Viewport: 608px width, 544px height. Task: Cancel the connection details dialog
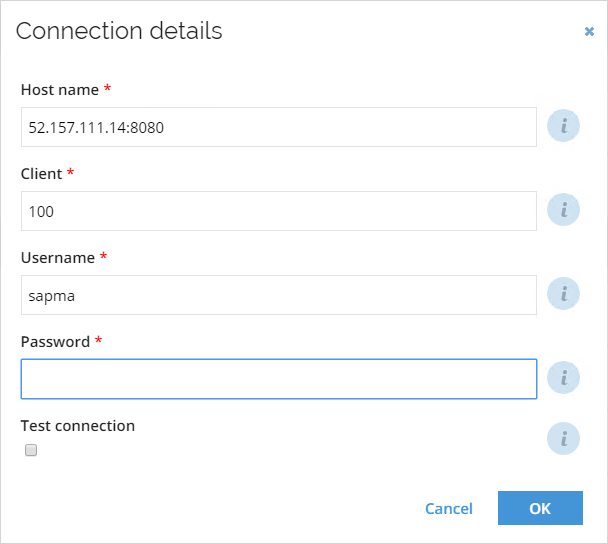coord(449,509)
